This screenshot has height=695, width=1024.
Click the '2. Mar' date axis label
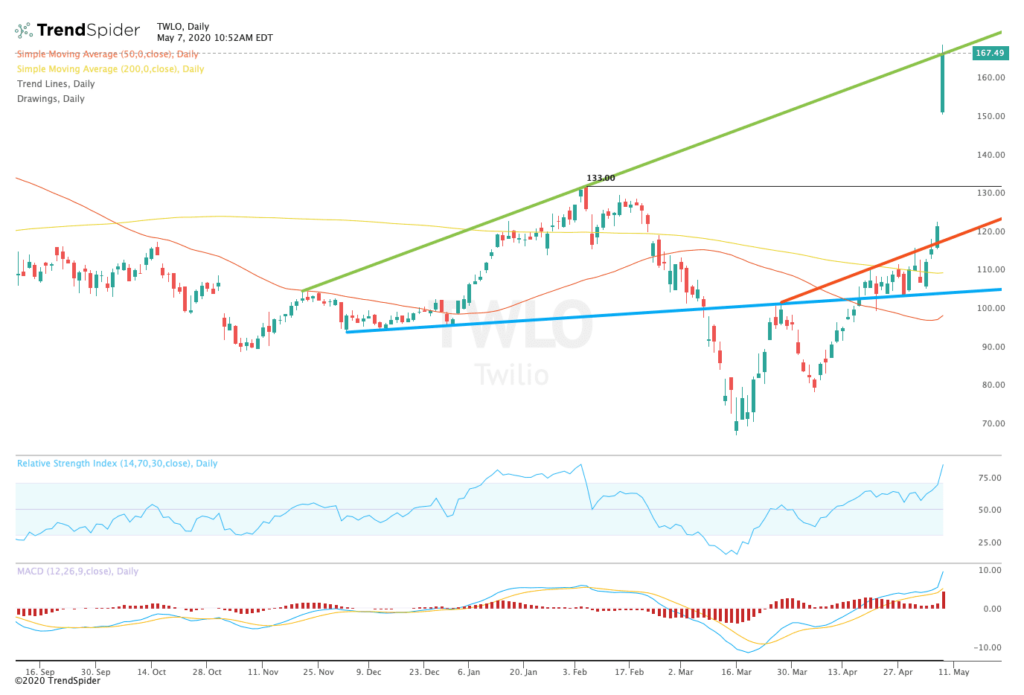[681, 671]
